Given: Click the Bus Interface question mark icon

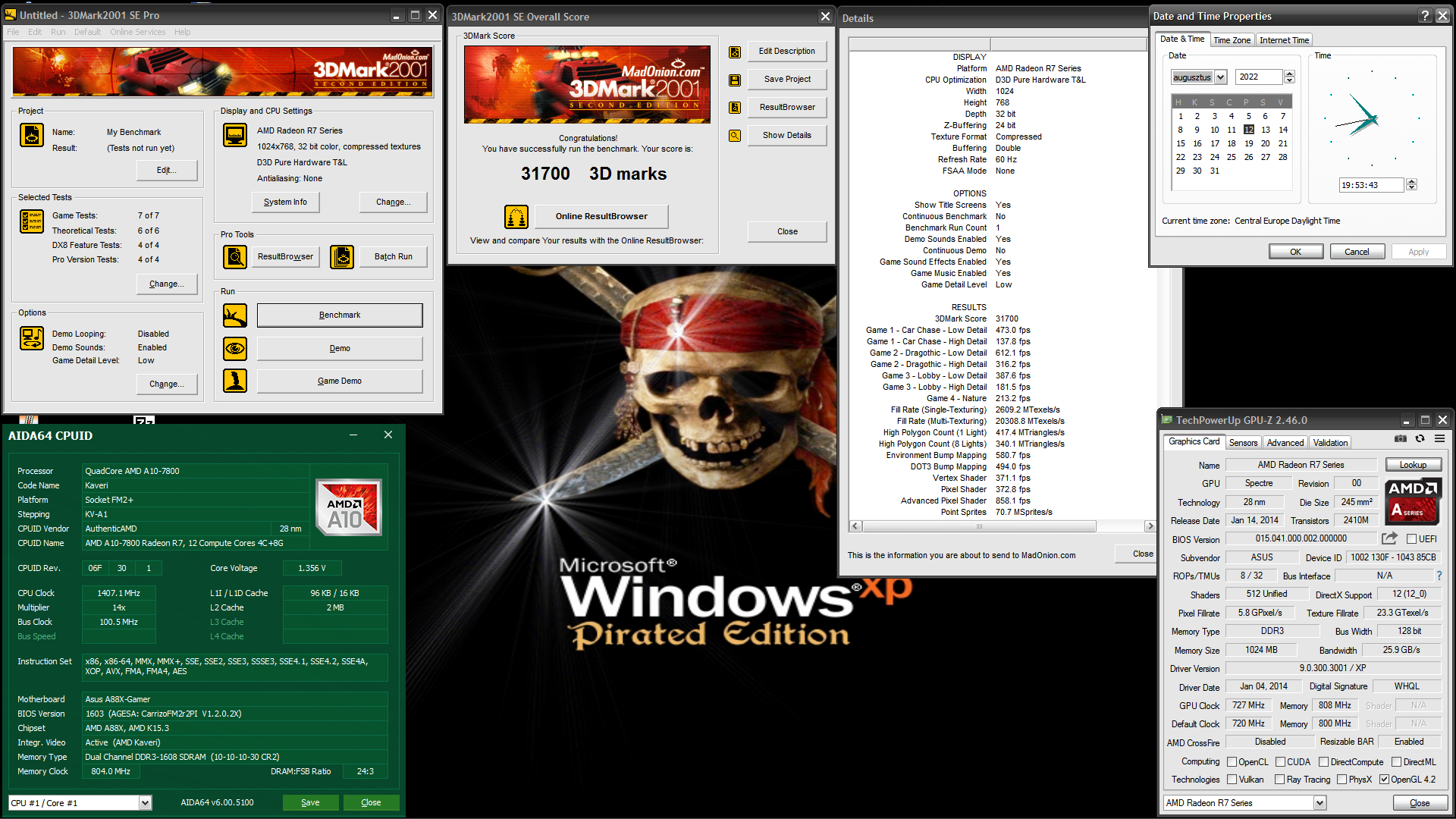Looking at the screenshot, I should click(x=1439, y=576).
